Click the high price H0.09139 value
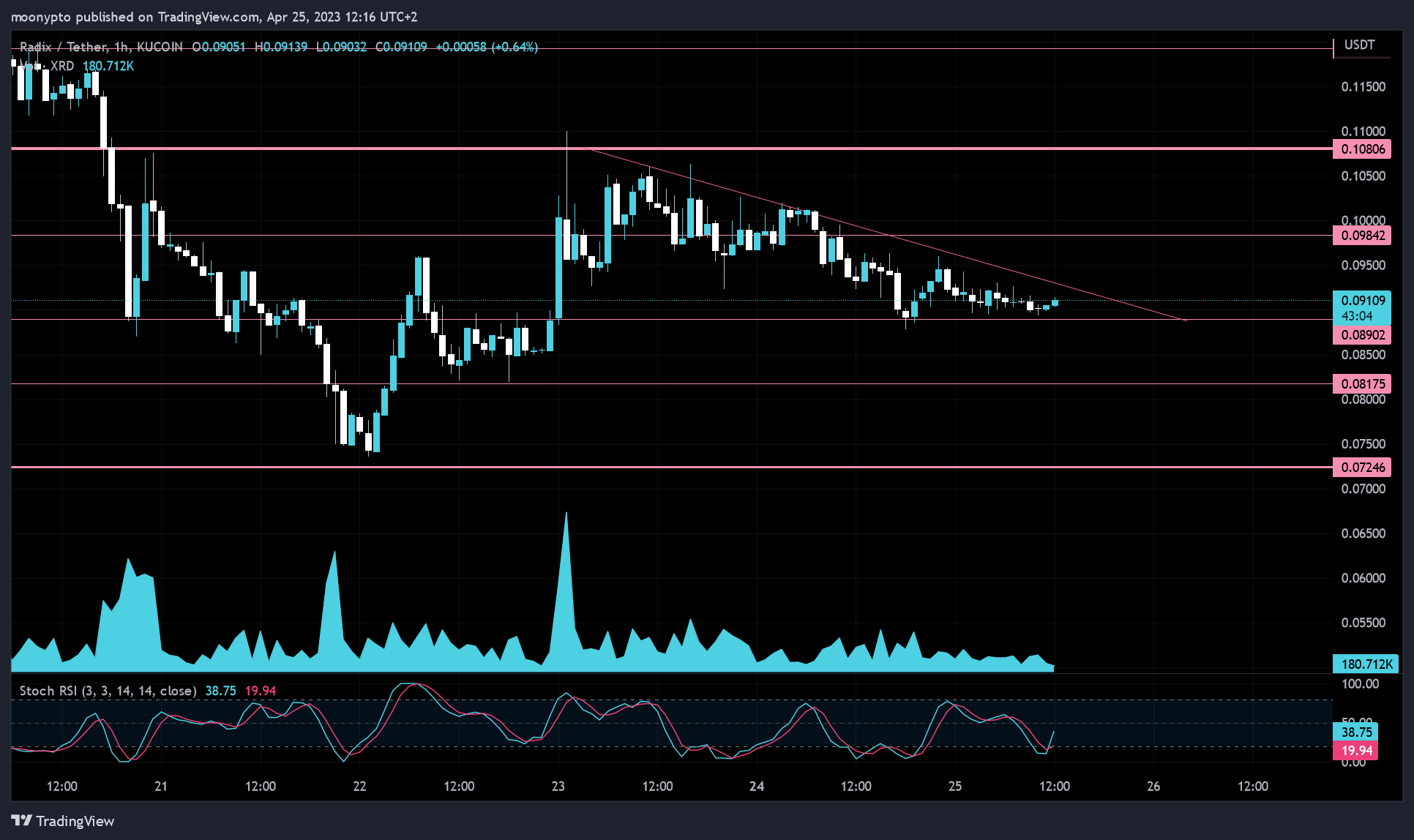Viewport: 1414px width, 840px height. [281, 47]
